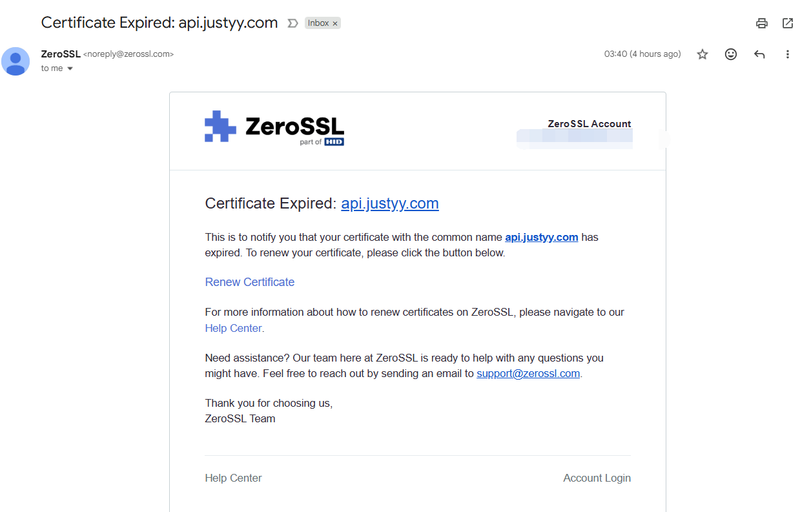Click the print email icon

[762, 23]
